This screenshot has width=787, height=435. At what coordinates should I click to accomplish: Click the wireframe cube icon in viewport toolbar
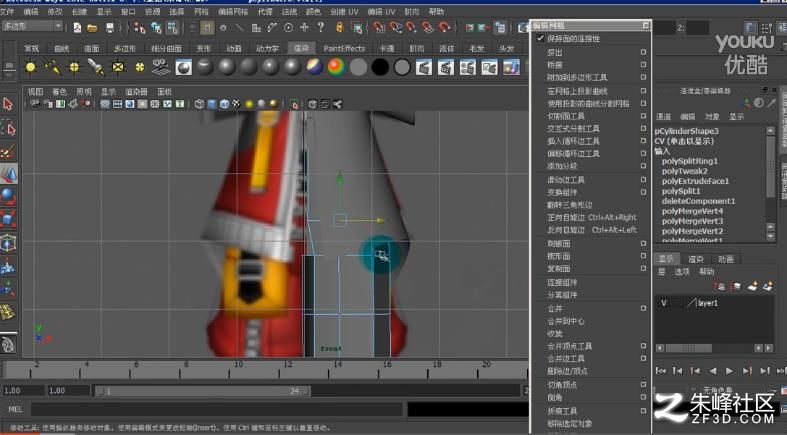tap(199, 104)
